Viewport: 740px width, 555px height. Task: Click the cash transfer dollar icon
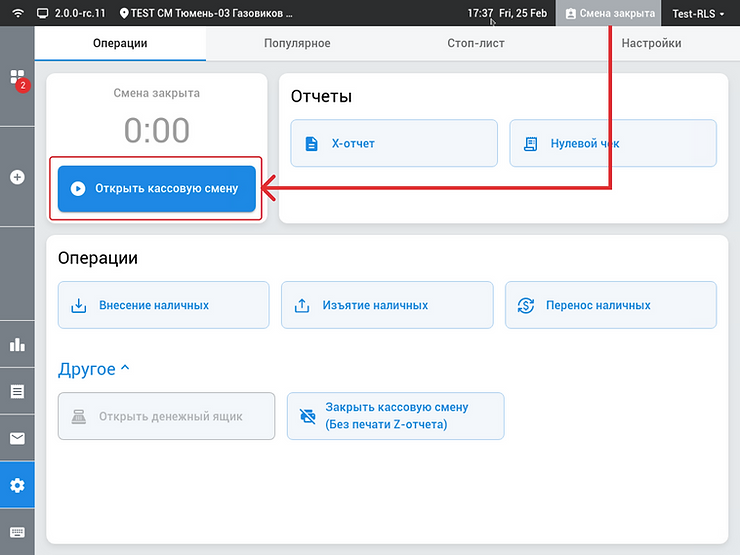(x=526, y=305)
